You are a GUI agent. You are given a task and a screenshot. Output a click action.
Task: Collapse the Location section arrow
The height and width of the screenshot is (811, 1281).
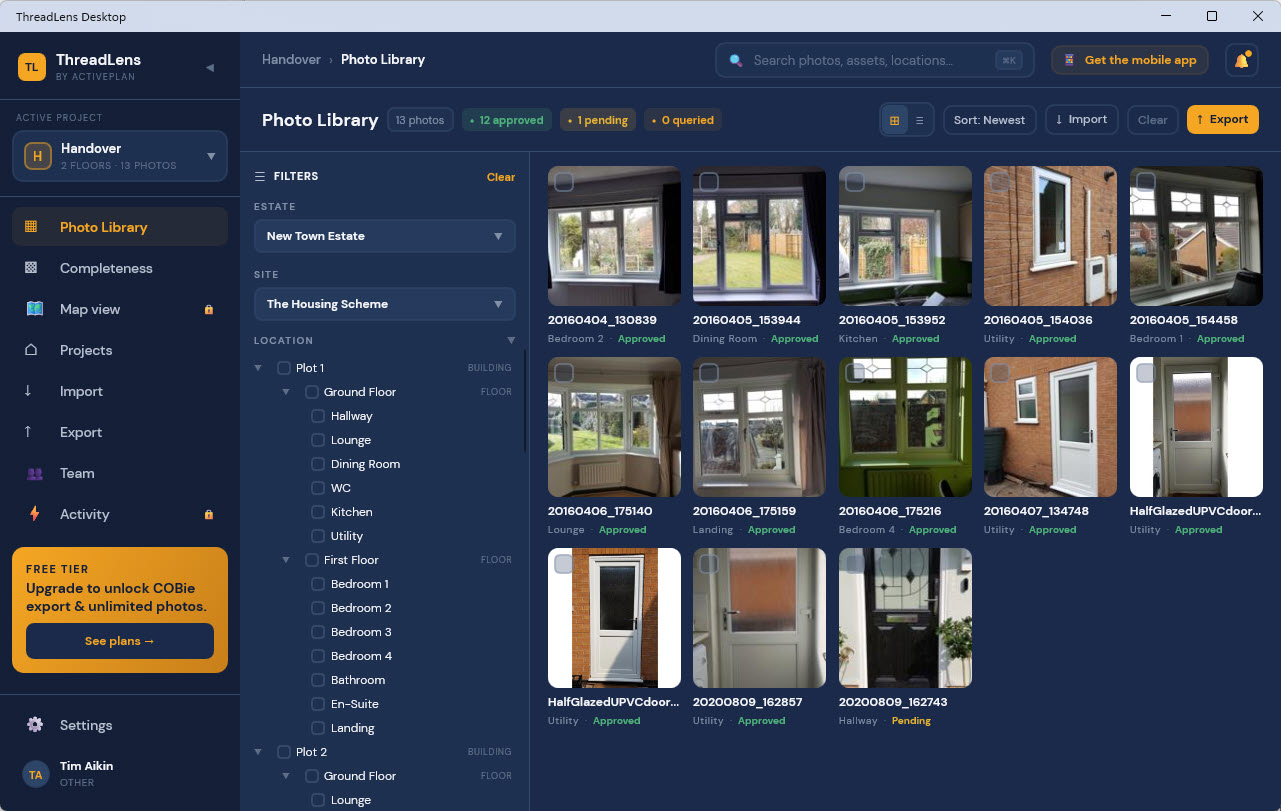(x=511, y=341)
